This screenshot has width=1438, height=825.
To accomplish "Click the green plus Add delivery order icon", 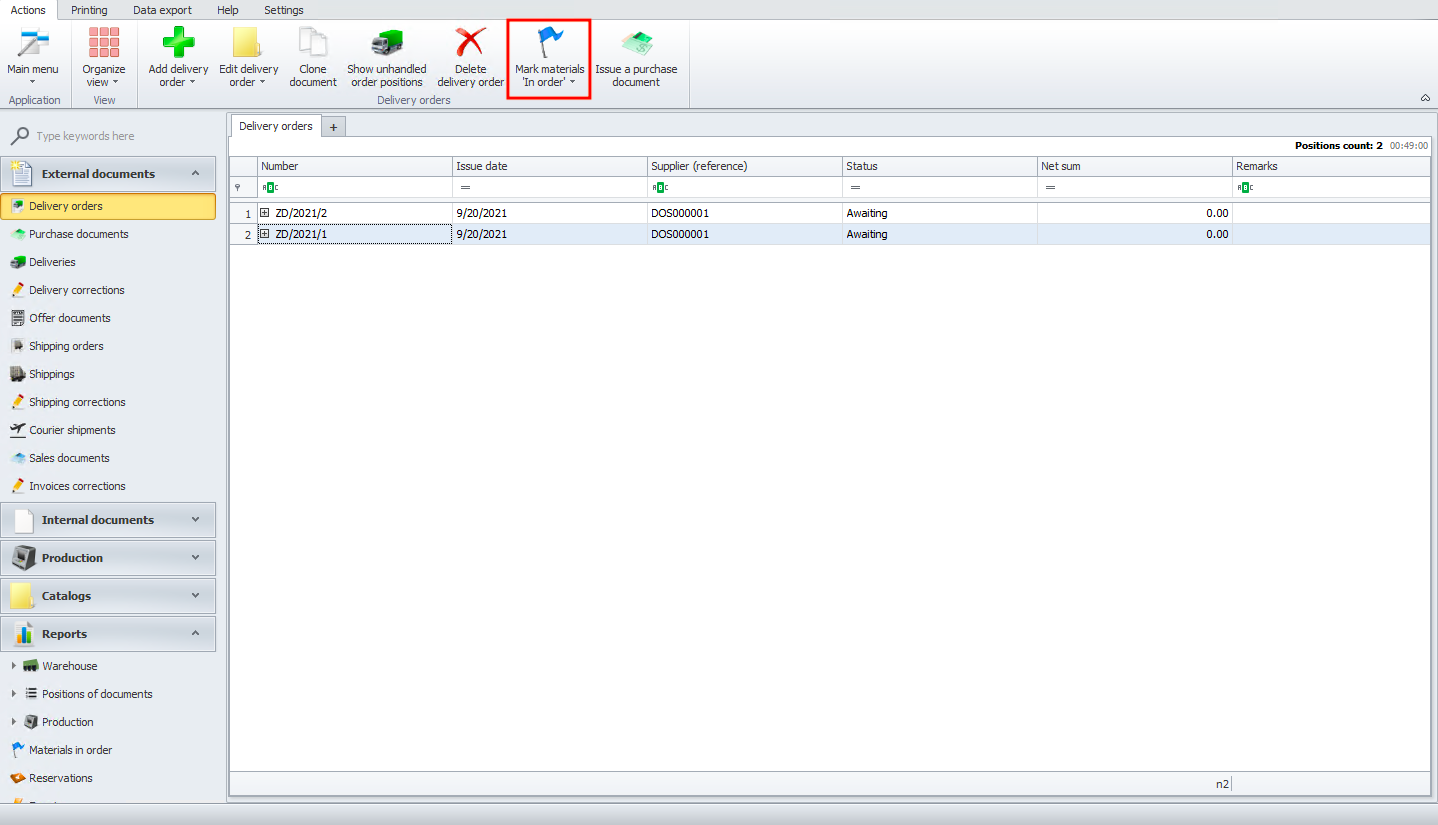I will 178,43.
